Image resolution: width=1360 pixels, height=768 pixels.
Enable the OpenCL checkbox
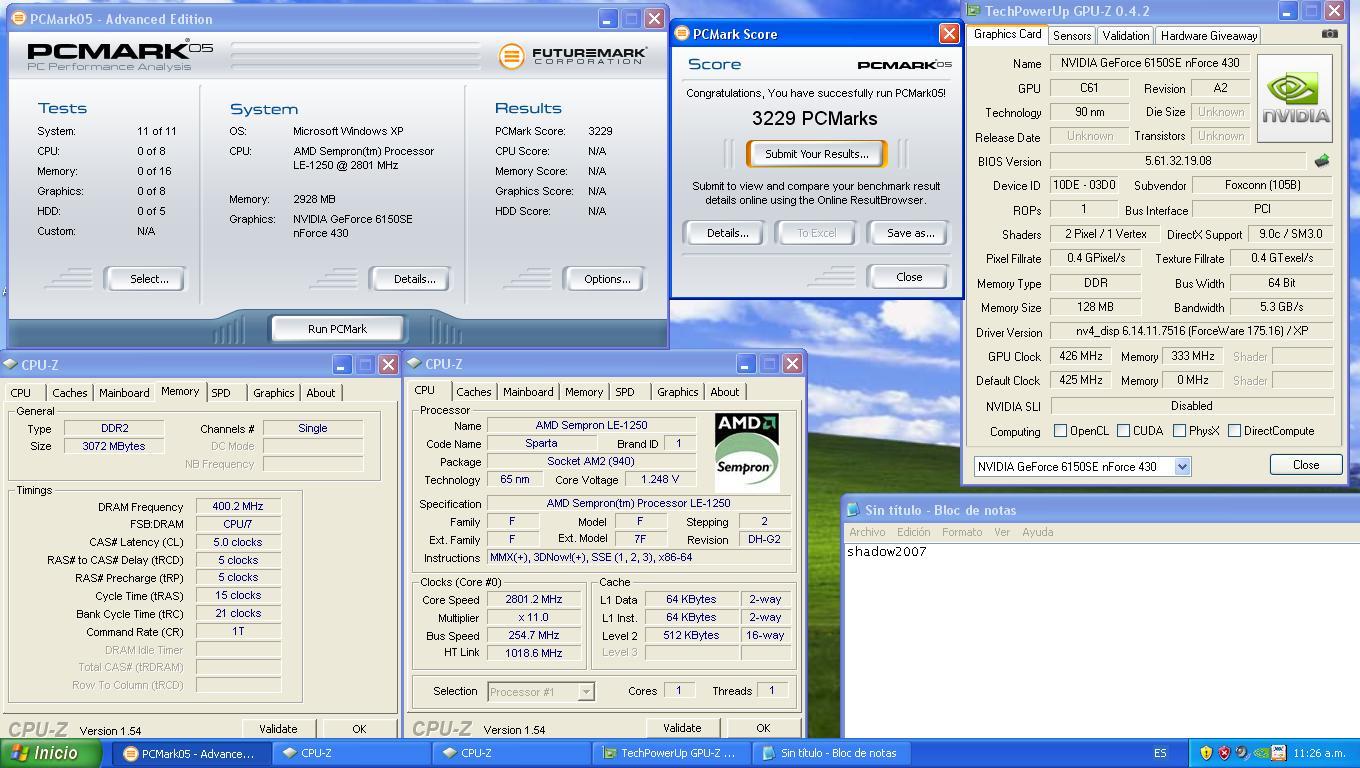(x=1060, y=431)
